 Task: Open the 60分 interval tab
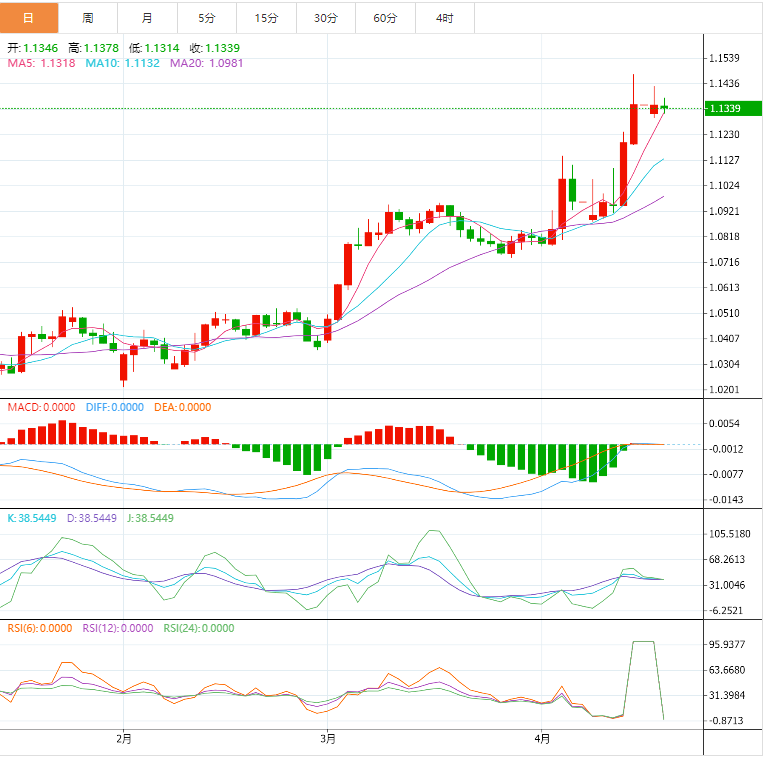pos(385,18)
